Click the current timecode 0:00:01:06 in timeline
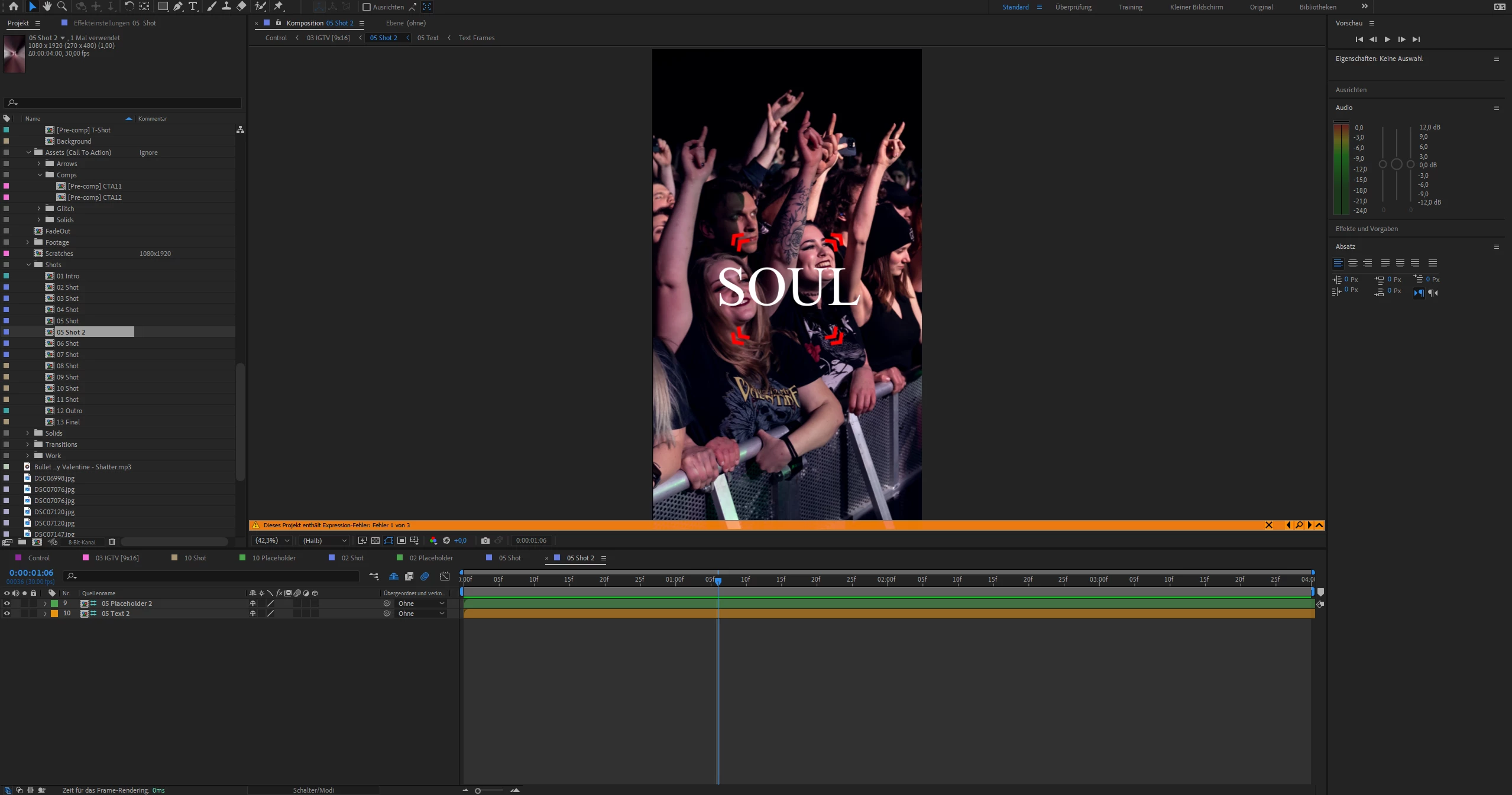The width and height of the screenshot is (1512, 795). pyautogui.click(x=31, y=573)
